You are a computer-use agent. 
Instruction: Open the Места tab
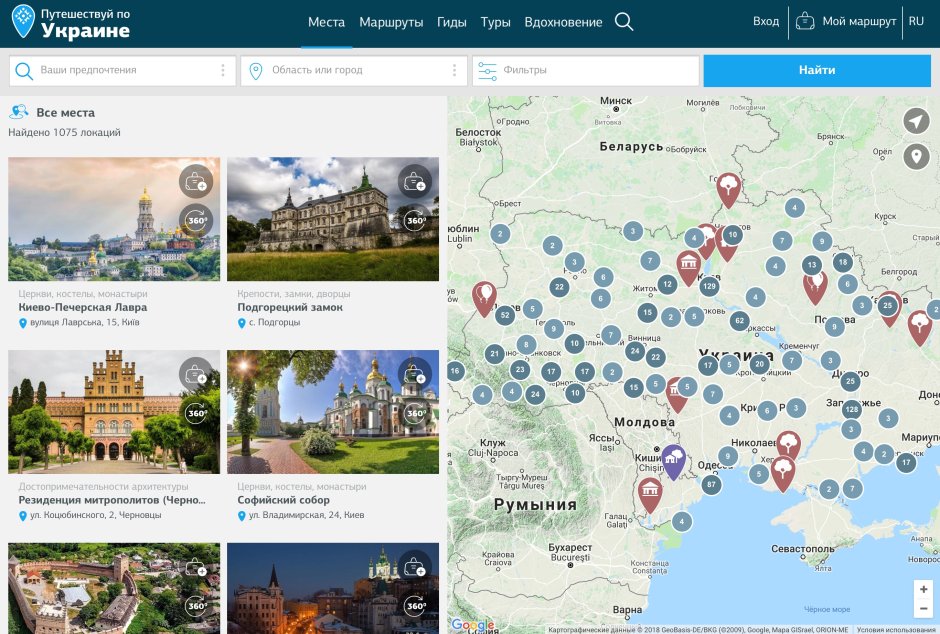click(326, 22)
